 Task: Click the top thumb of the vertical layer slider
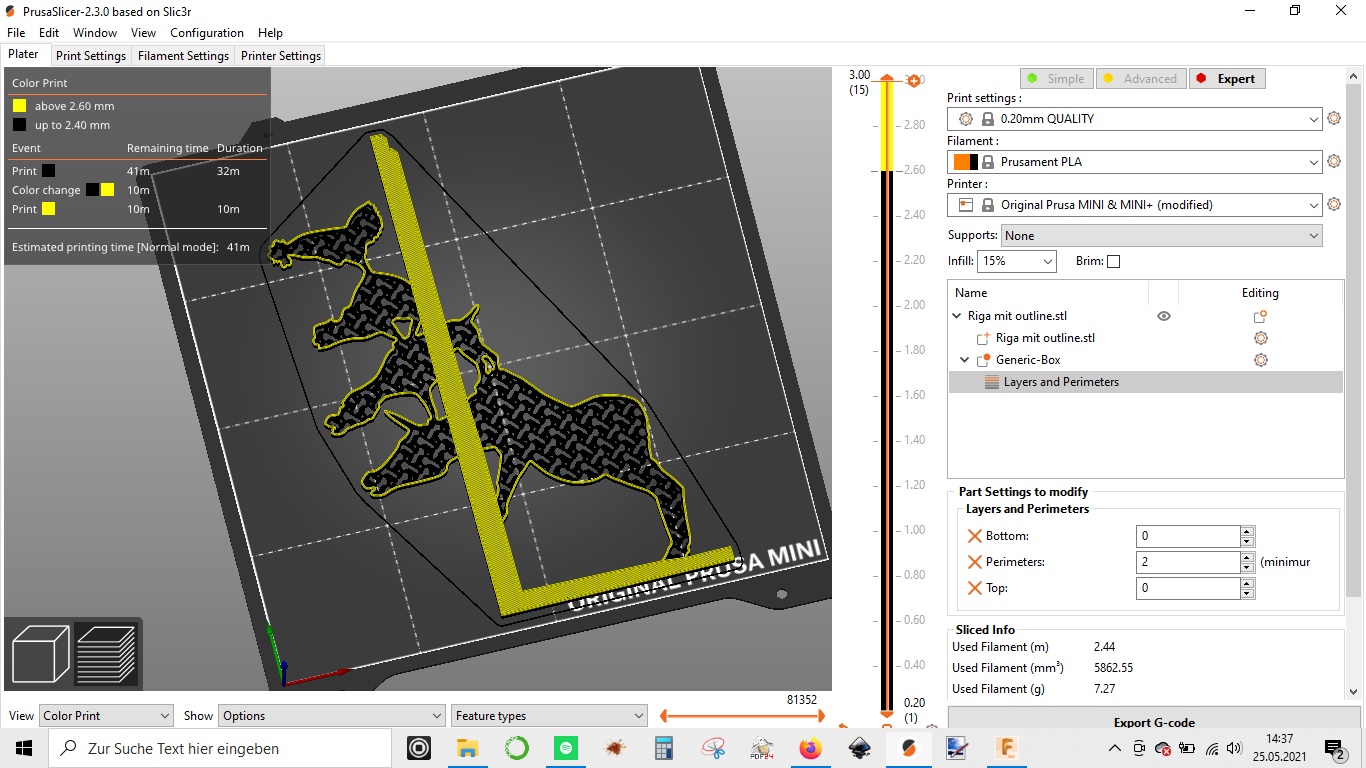point(886,78)
